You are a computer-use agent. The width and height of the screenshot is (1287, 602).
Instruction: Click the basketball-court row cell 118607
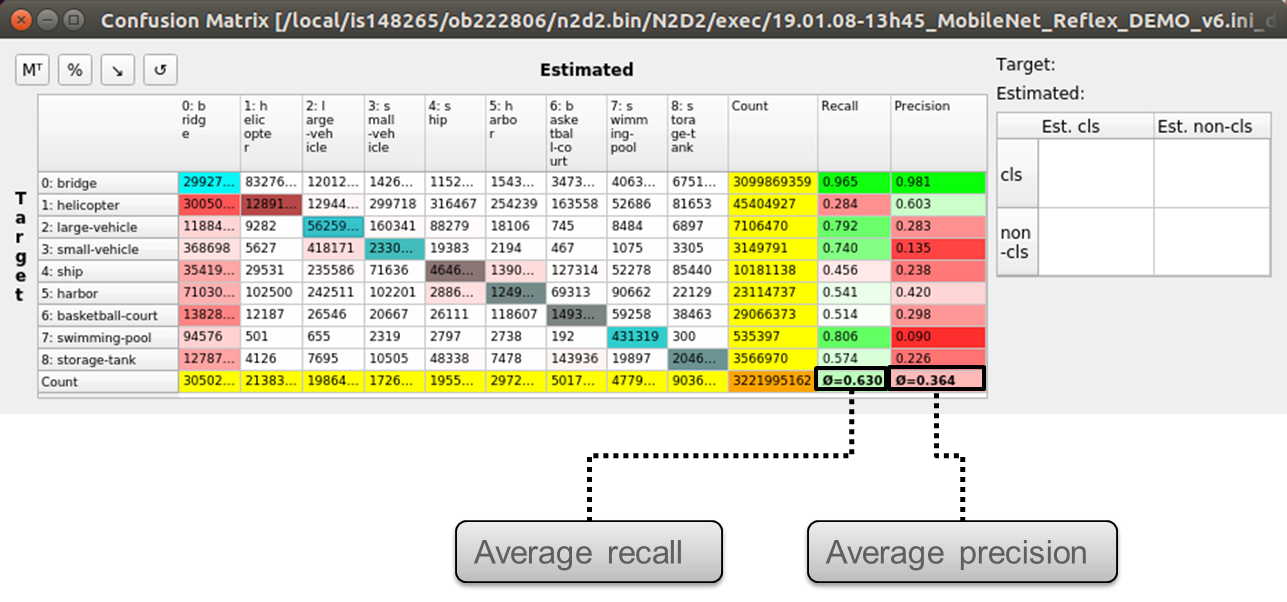tap(515, 315)
